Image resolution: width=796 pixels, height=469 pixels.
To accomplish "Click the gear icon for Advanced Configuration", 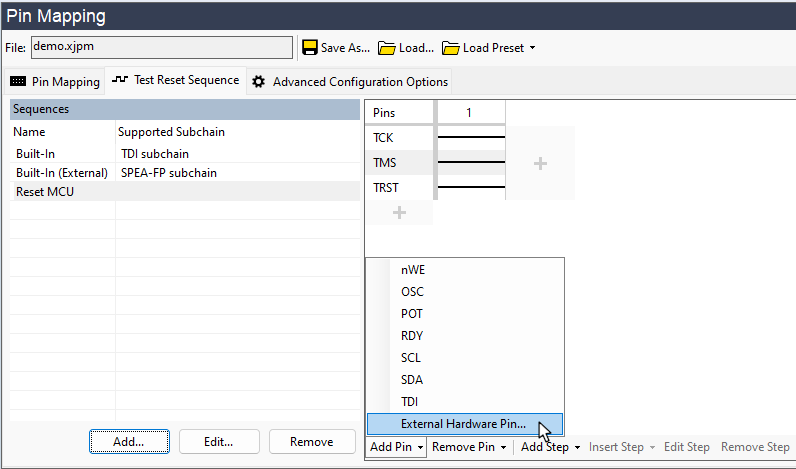I will [258, 81].
